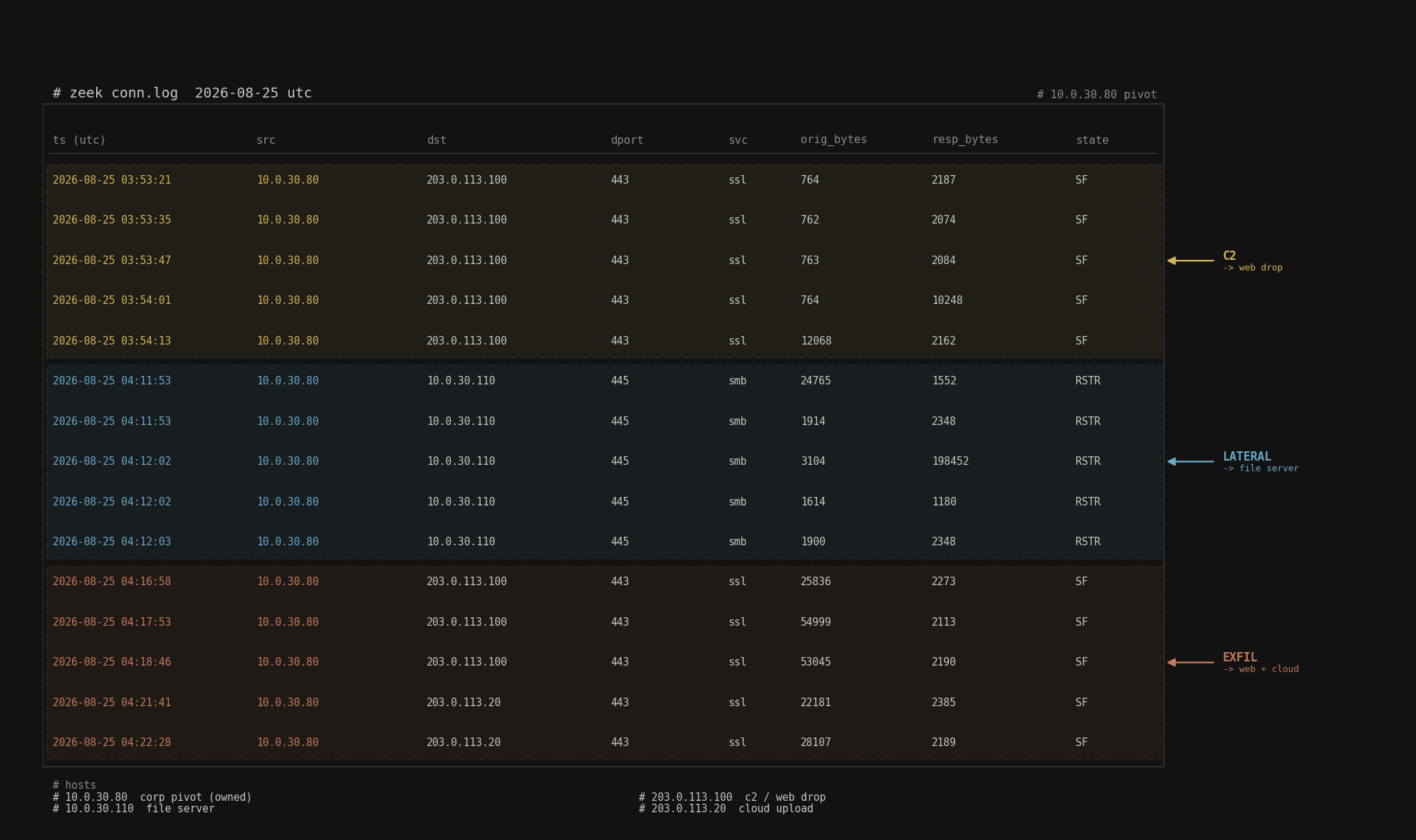Image resolution: width=1416 pixels, height=840 pixels.
Task: Click dst 203.0.113.20 in the 04:21:41 row
Action: click(464, 703)
